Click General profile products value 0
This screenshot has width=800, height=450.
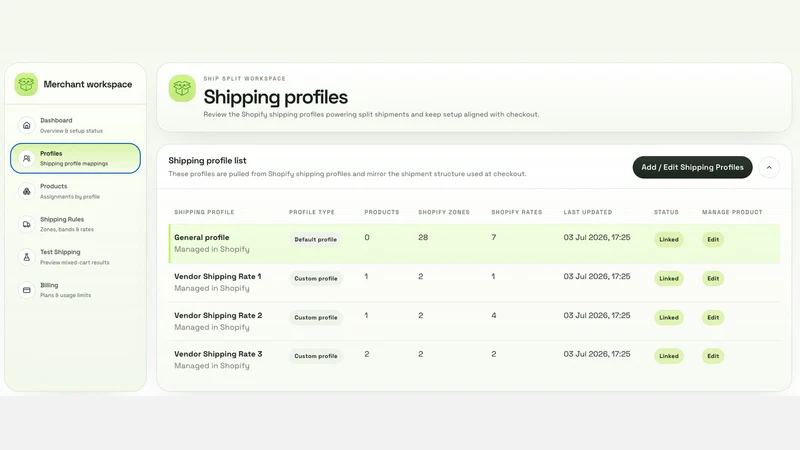click(367, 237)
